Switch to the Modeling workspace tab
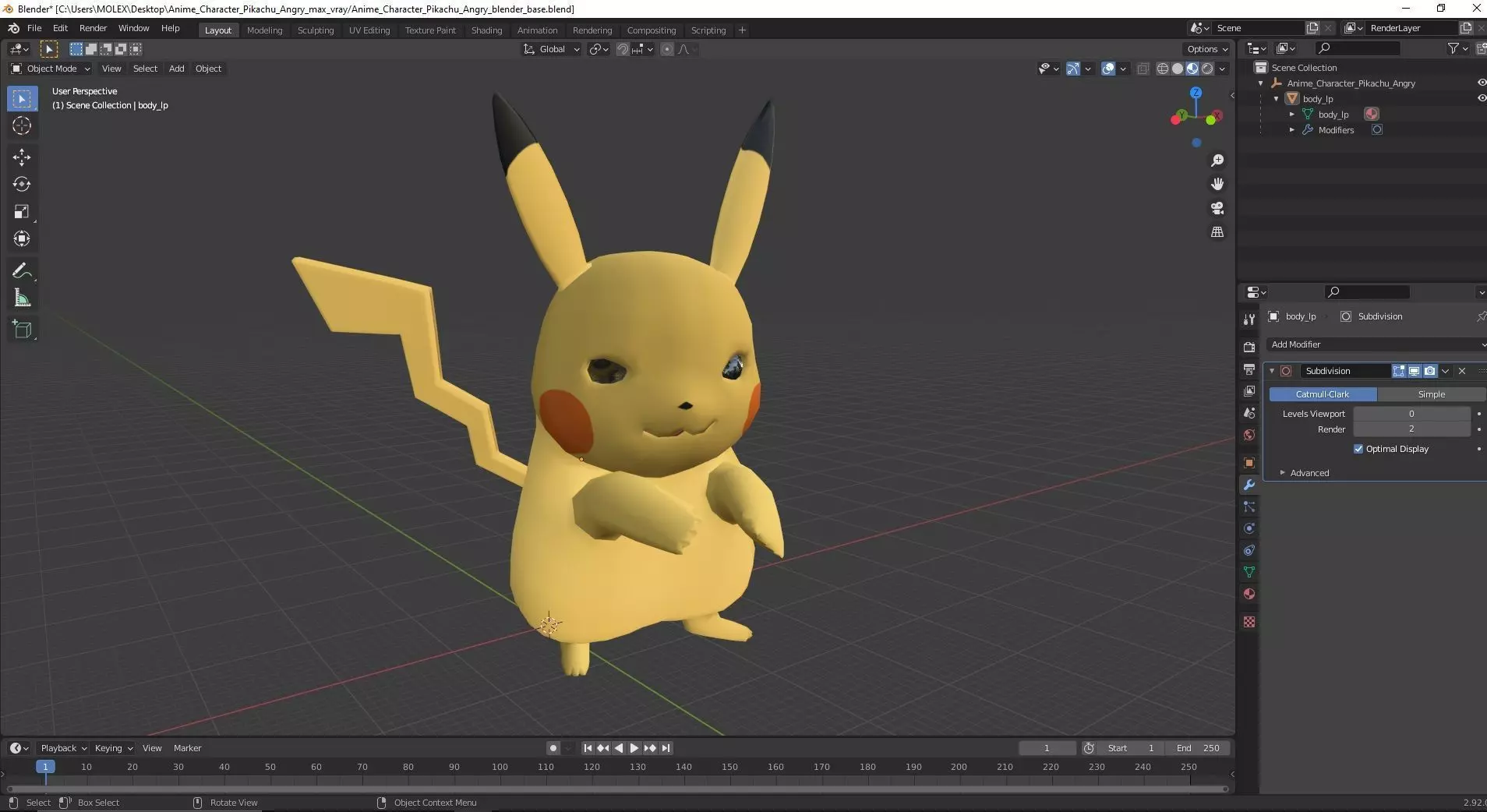 coord(264,30)
